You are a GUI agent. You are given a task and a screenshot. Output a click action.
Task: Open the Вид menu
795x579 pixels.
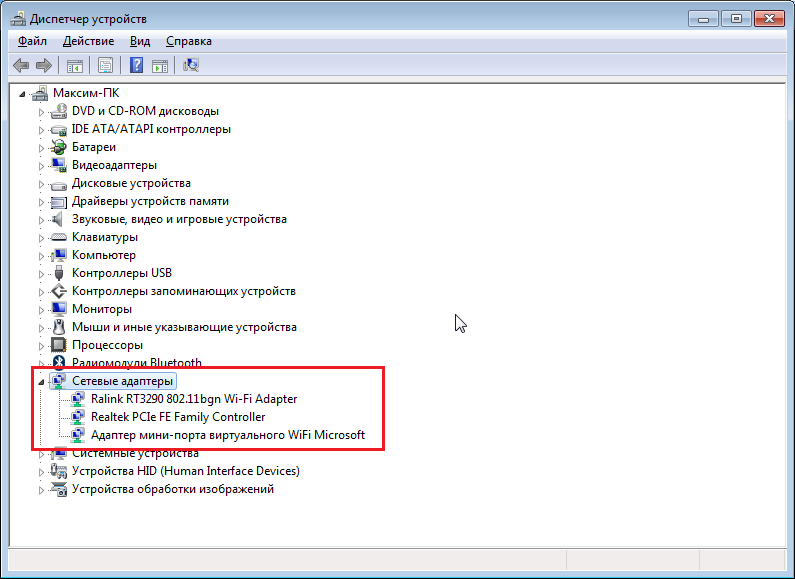140,41
